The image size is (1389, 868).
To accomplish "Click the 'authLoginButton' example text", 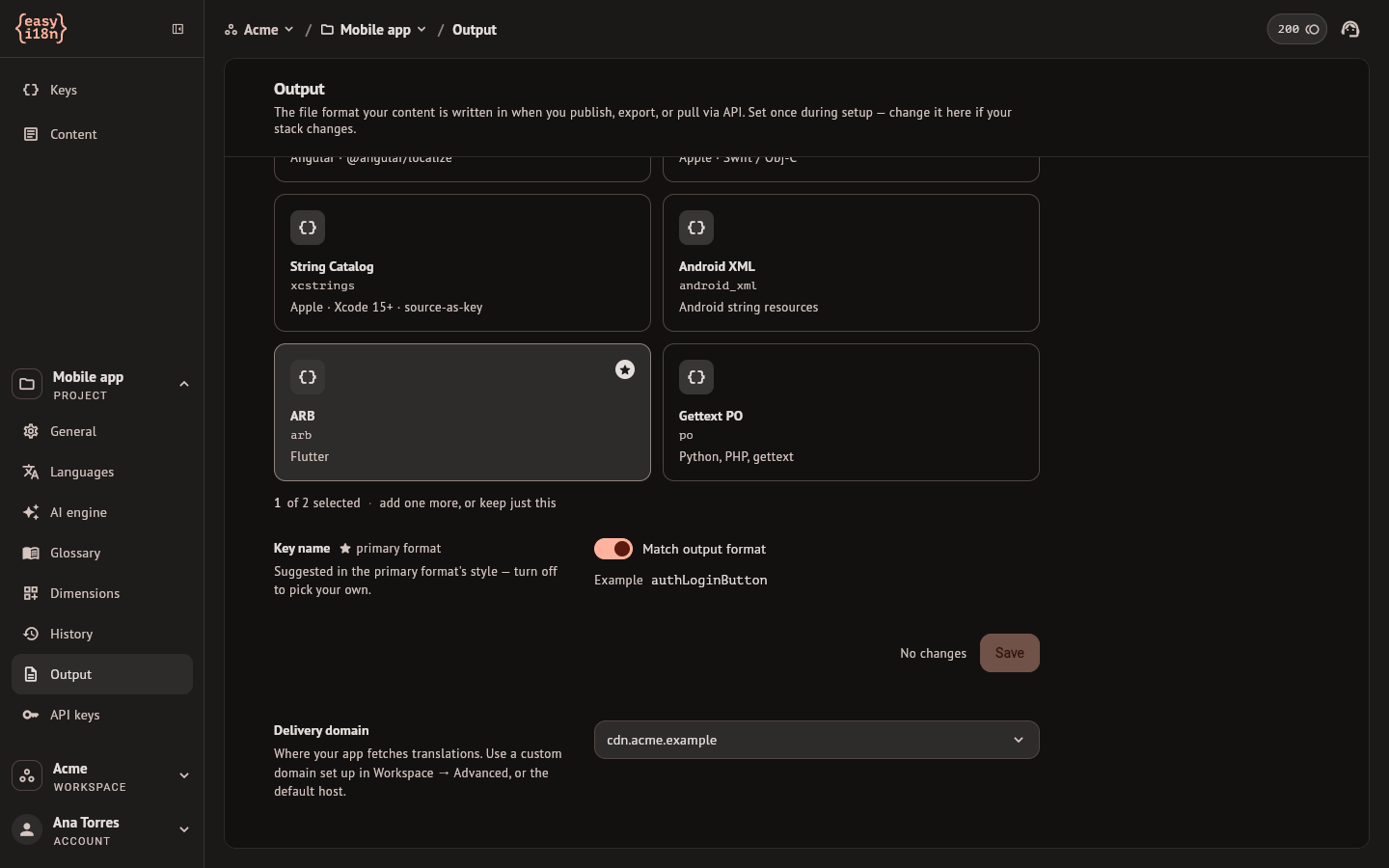I will point(709,580).
